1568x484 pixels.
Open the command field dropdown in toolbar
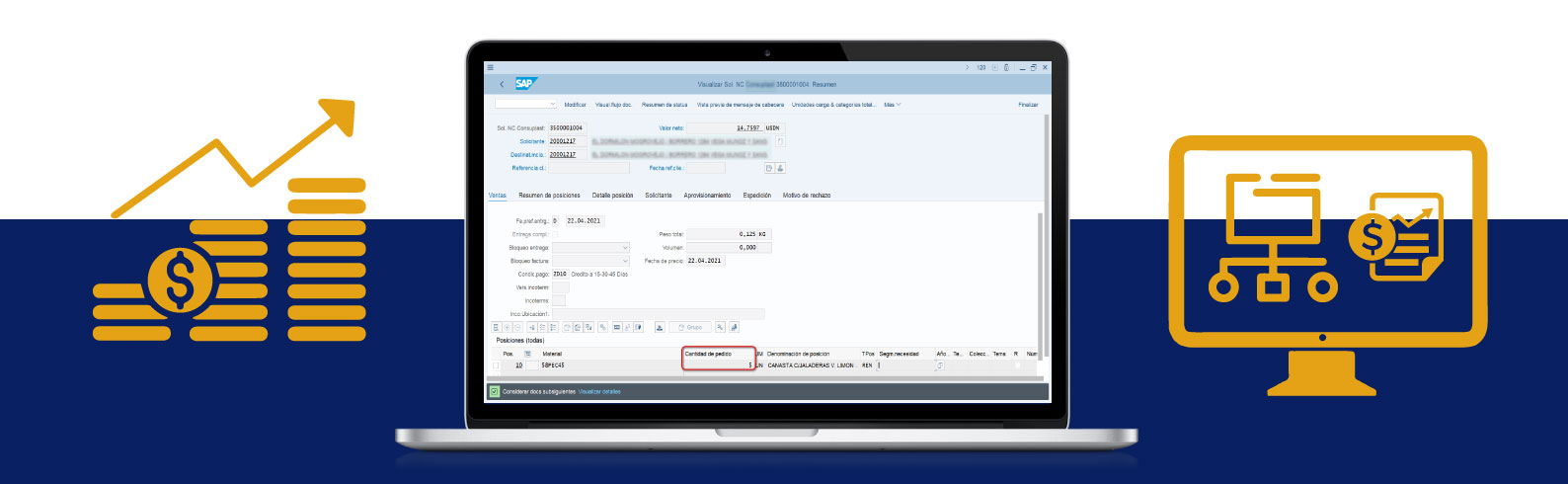click(552, 105)
